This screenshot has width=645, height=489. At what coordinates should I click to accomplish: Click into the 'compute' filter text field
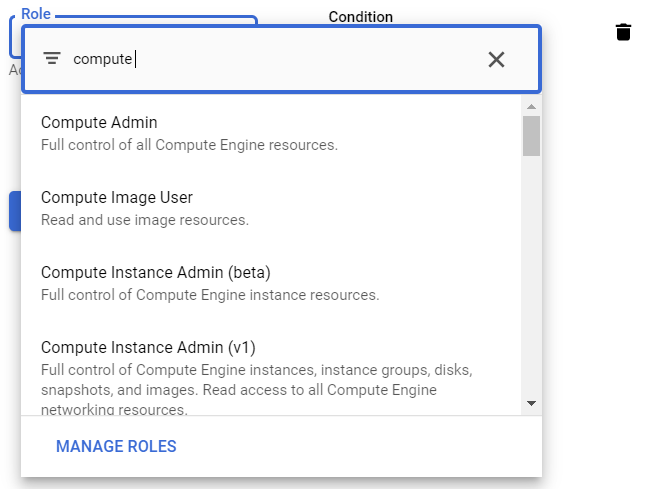pos(270,59)
